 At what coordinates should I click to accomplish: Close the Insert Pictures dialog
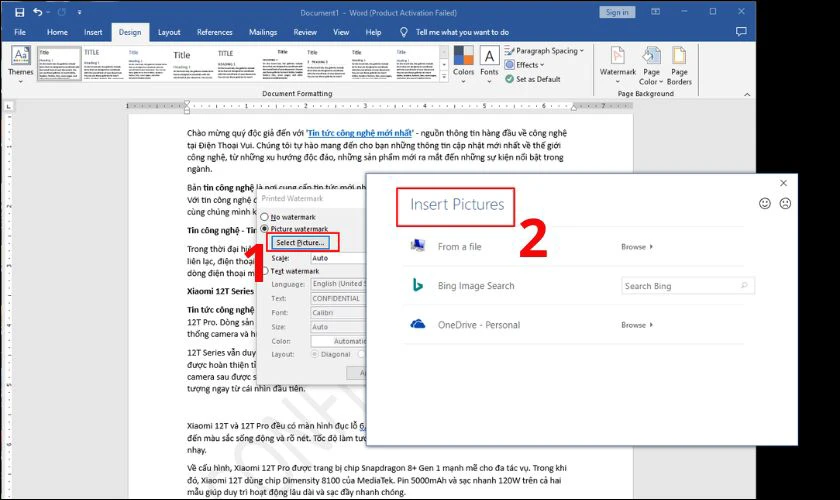(x=783, y=183)
